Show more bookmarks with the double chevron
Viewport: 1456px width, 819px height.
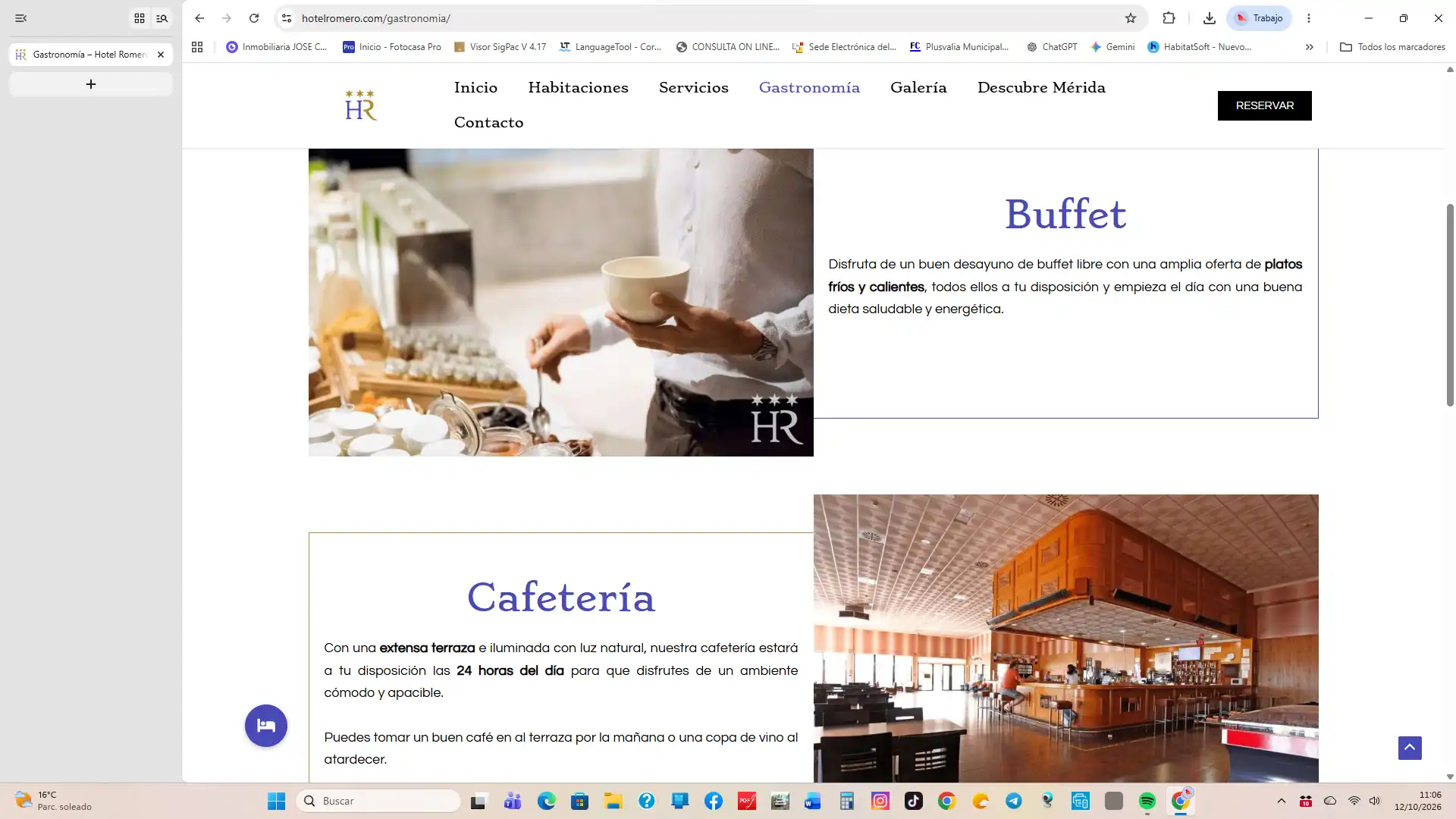tap(1309, 47)
